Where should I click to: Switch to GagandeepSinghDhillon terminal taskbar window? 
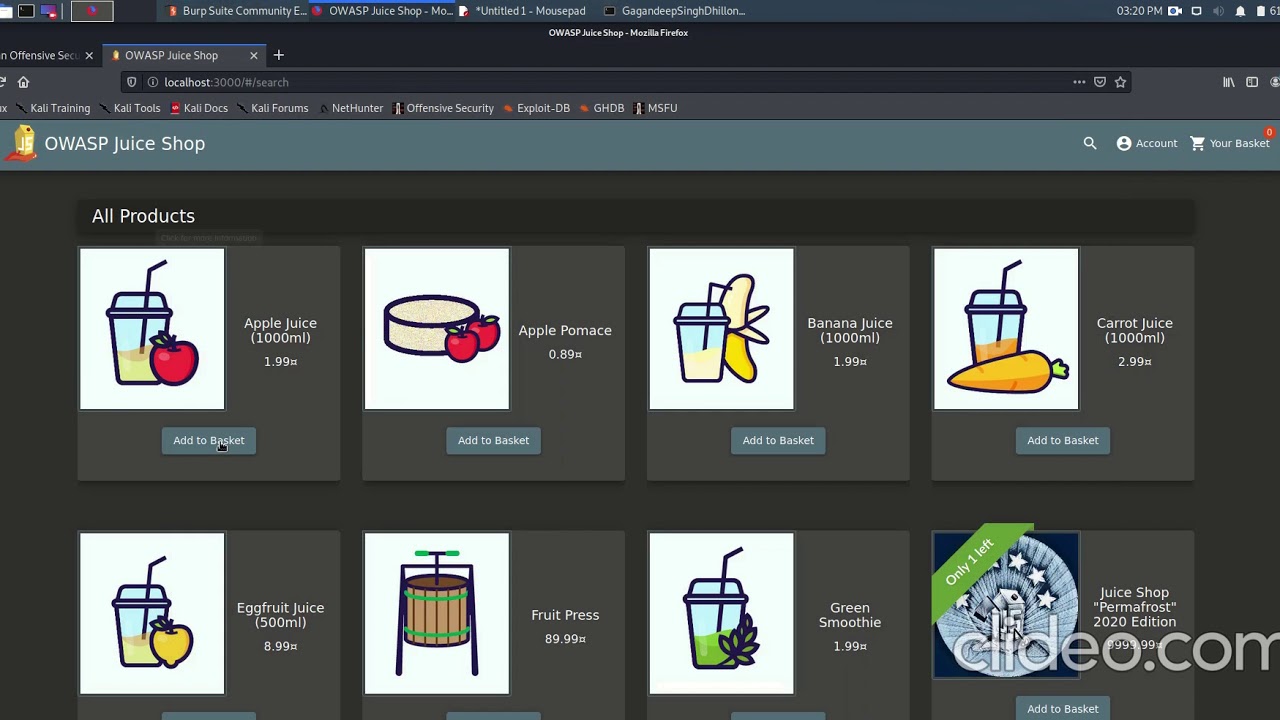(x=675, y=11)
